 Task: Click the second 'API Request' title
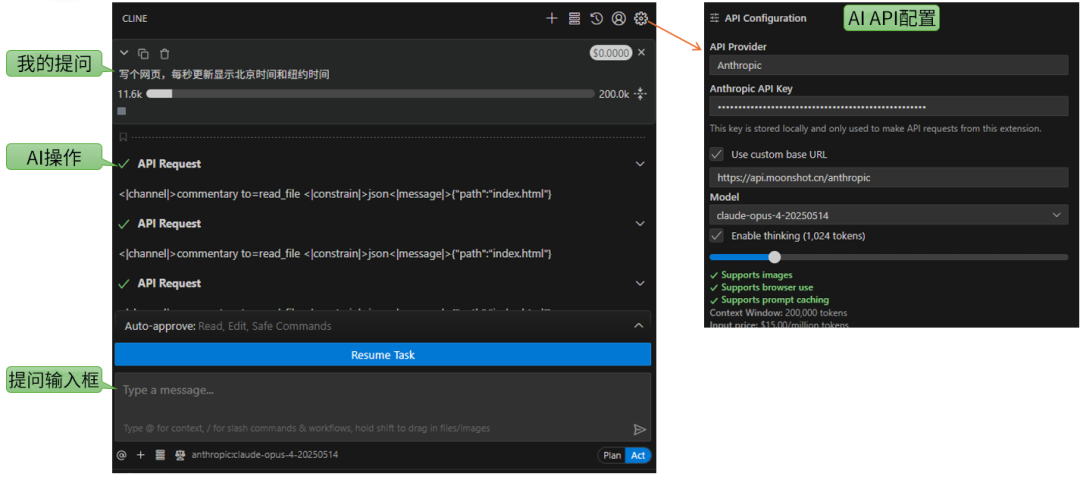[169, 224]
